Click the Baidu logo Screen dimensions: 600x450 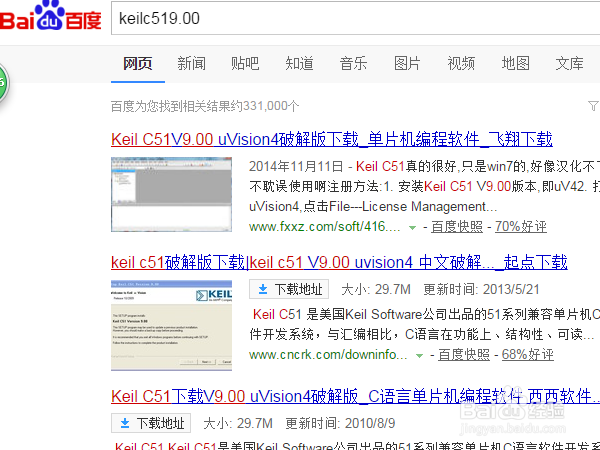click(x=50, y=16)
